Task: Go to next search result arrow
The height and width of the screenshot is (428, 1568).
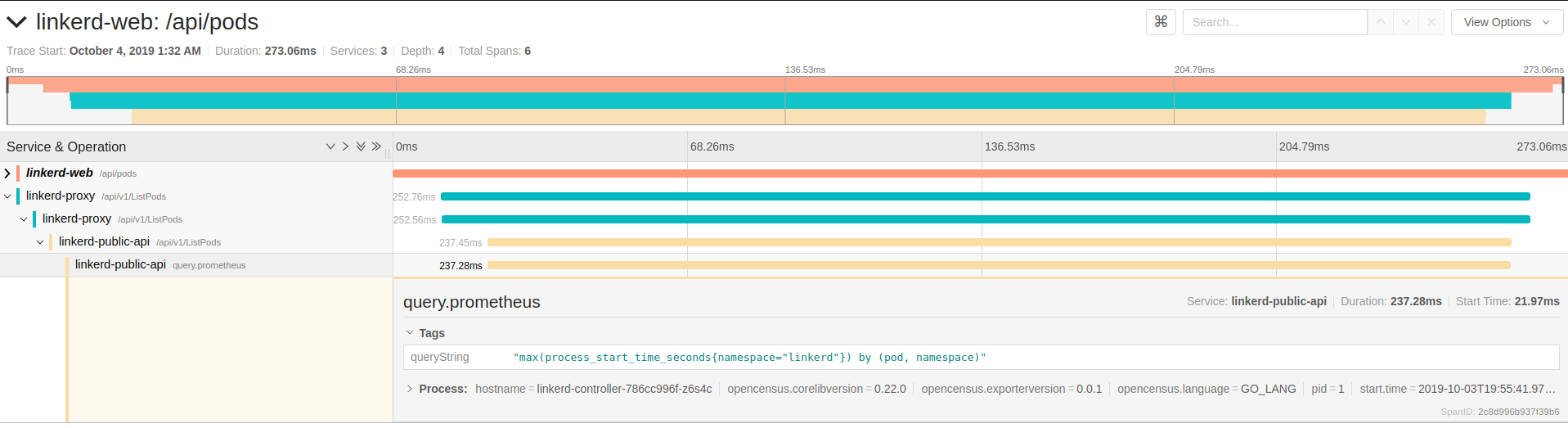Action: pyautogui.click(x=1406, y=22)
